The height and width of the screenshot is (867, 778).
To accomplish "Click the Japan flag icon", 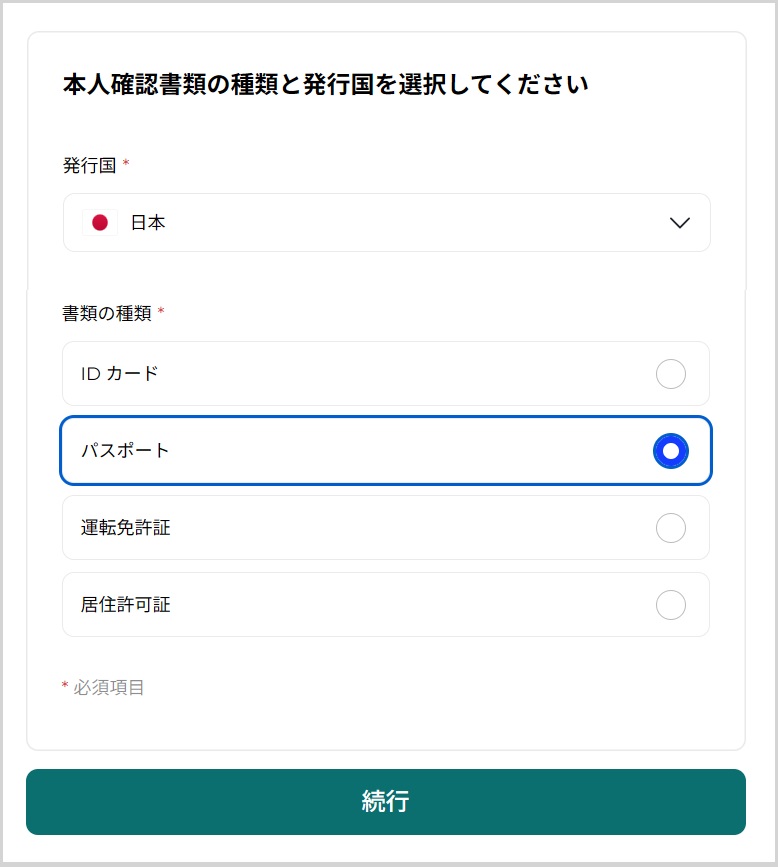I will point(100,223).
